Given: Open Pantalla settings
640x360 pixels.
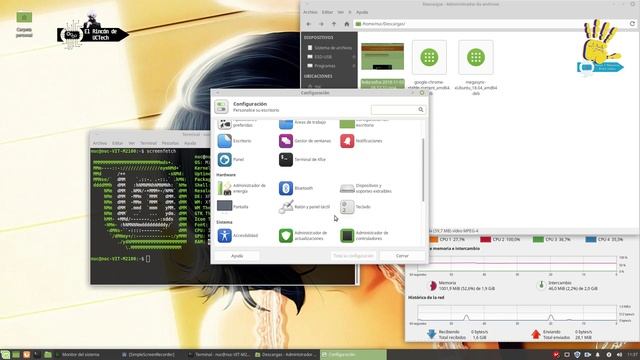Looking at the screenshot, I should point(233,207).
